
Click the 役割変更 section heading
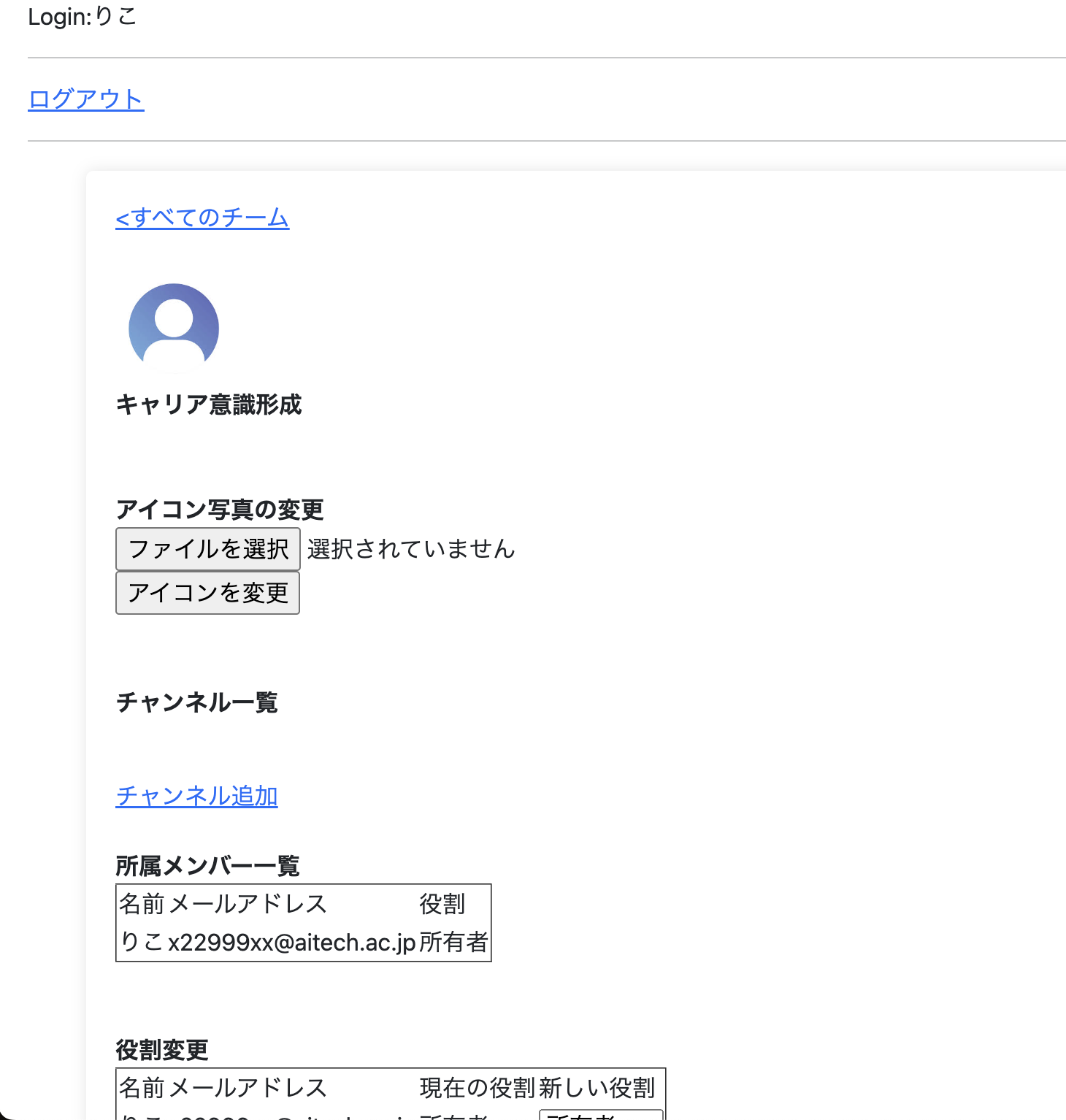pos(162,1050)
